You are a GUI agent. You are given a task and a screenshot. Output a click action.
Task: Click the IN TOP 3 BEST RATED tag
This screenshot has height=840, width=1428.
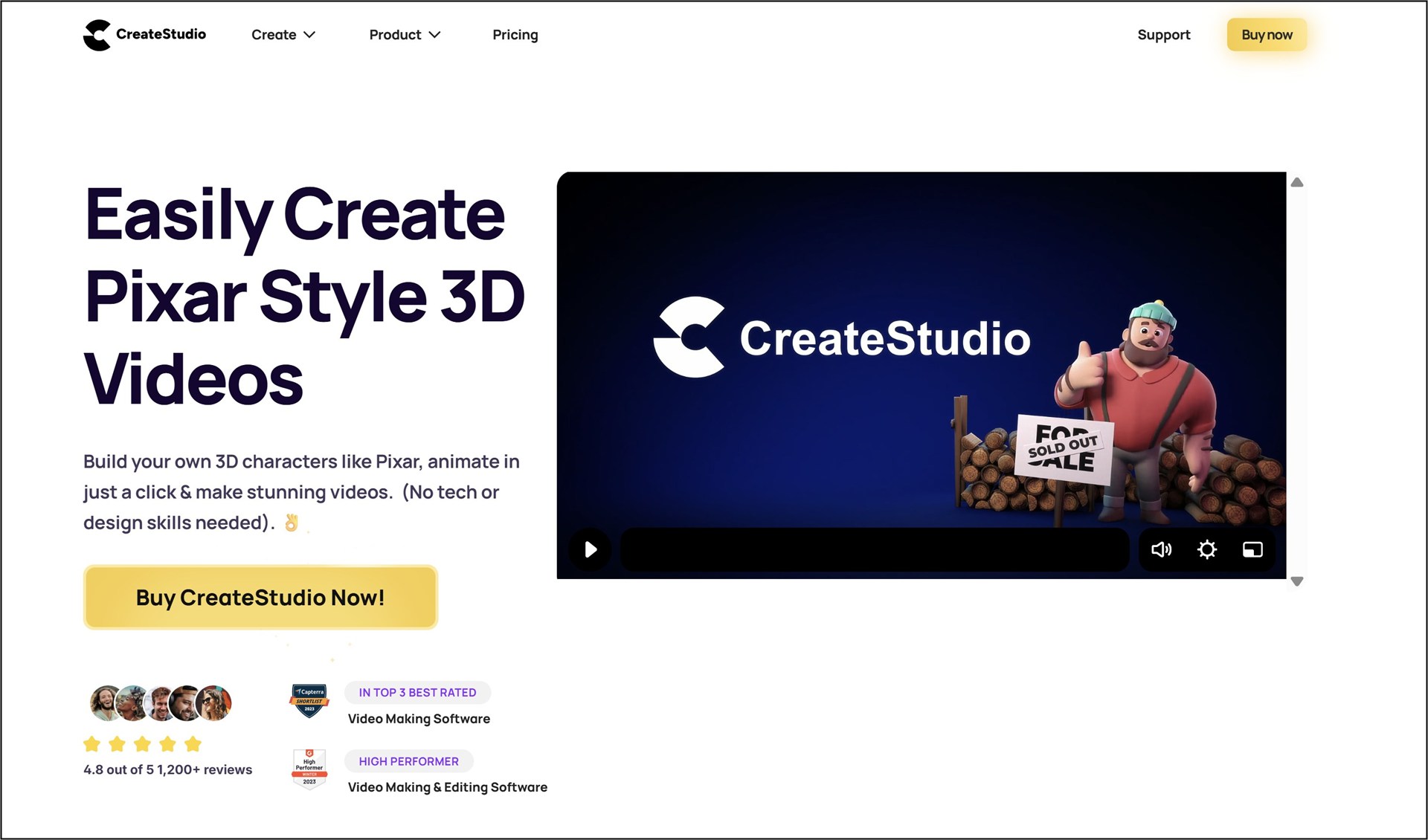417,693
